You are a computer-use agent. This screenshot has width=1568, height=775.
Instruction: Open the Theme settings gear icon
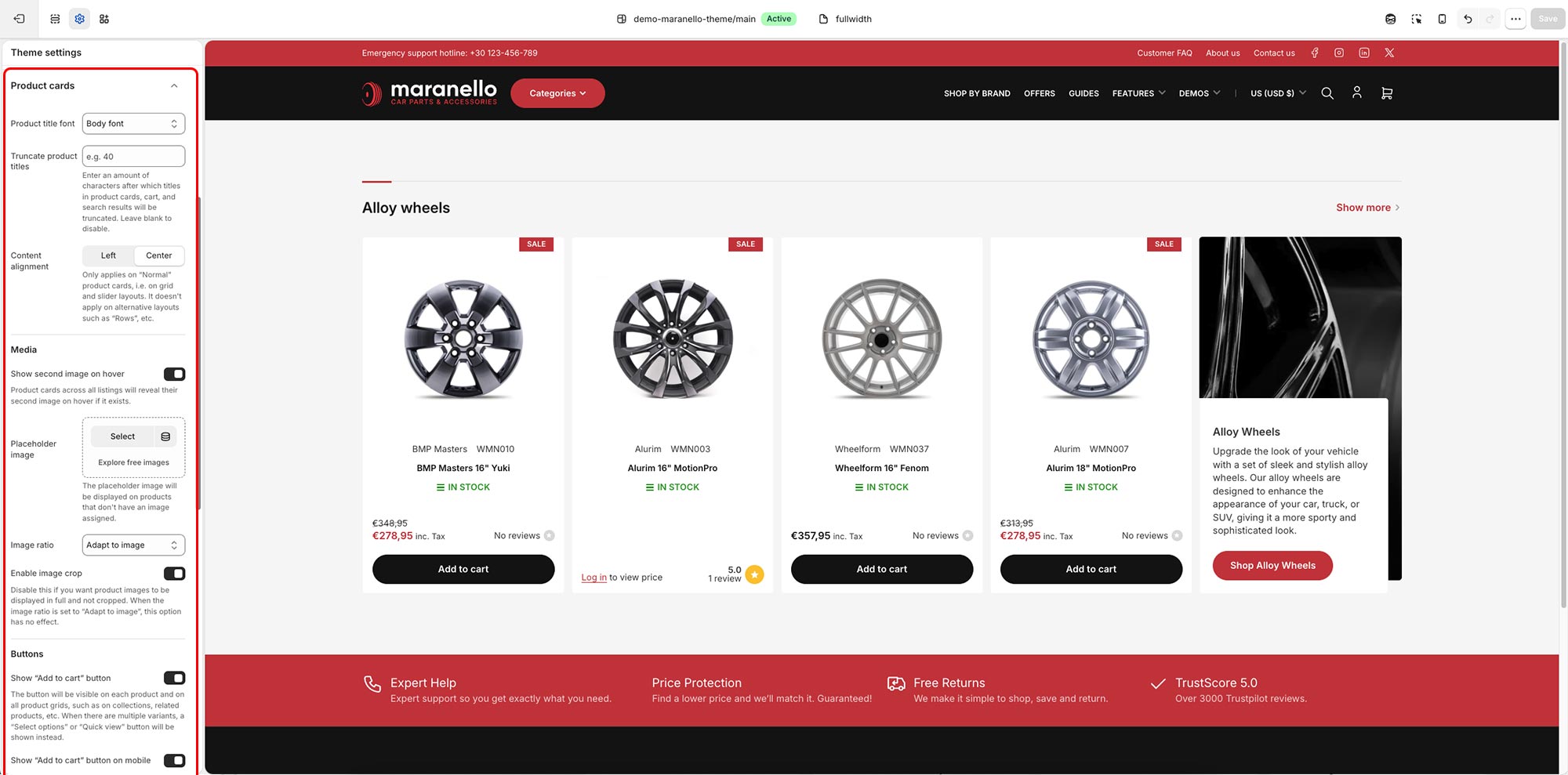pos(79,19)
